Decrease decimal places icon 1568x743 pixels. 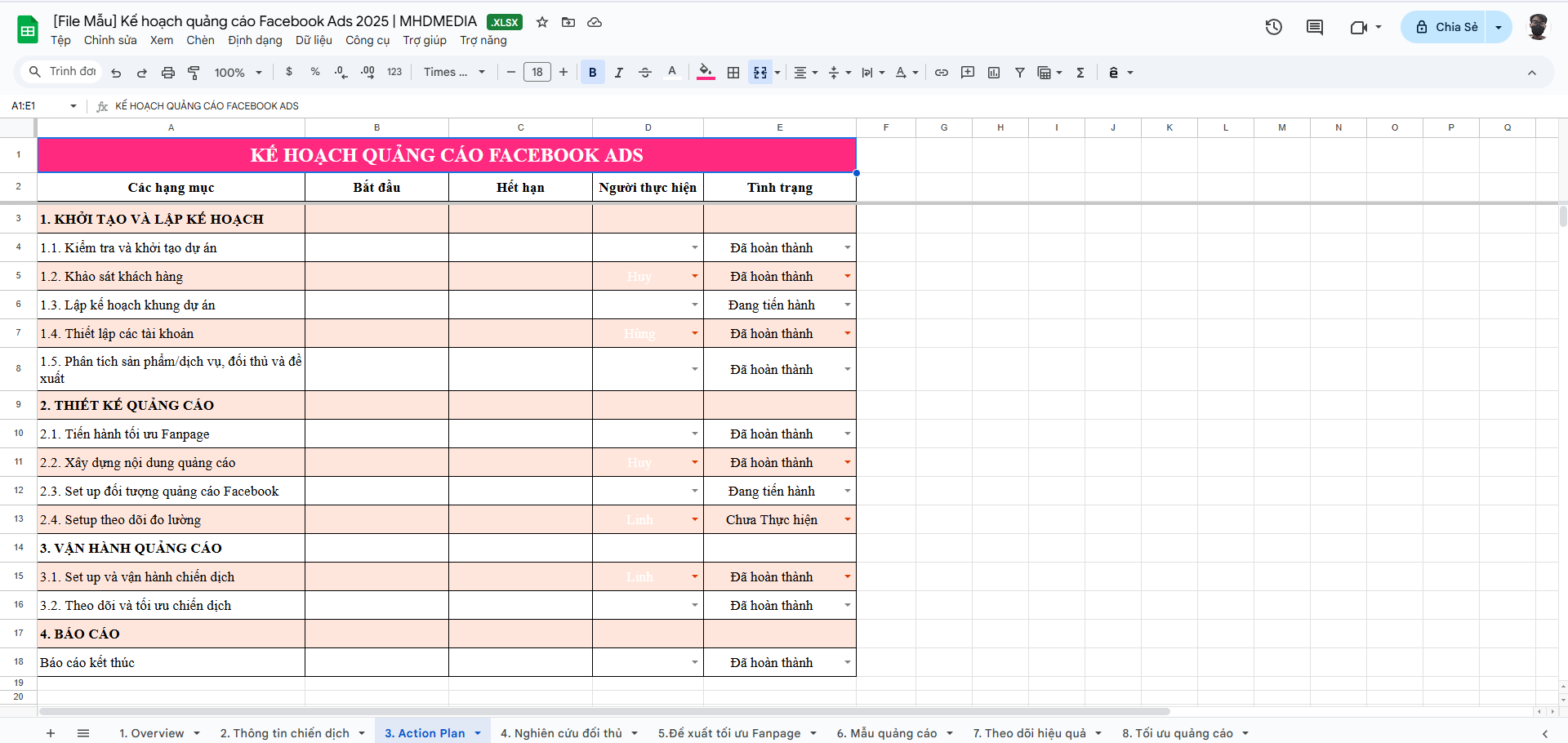(x=341, y=72)
